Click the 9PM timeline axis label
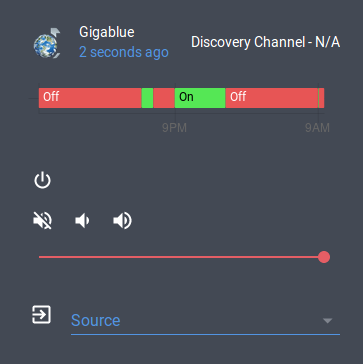Screen dimensions: 363x364 (174, 128)
